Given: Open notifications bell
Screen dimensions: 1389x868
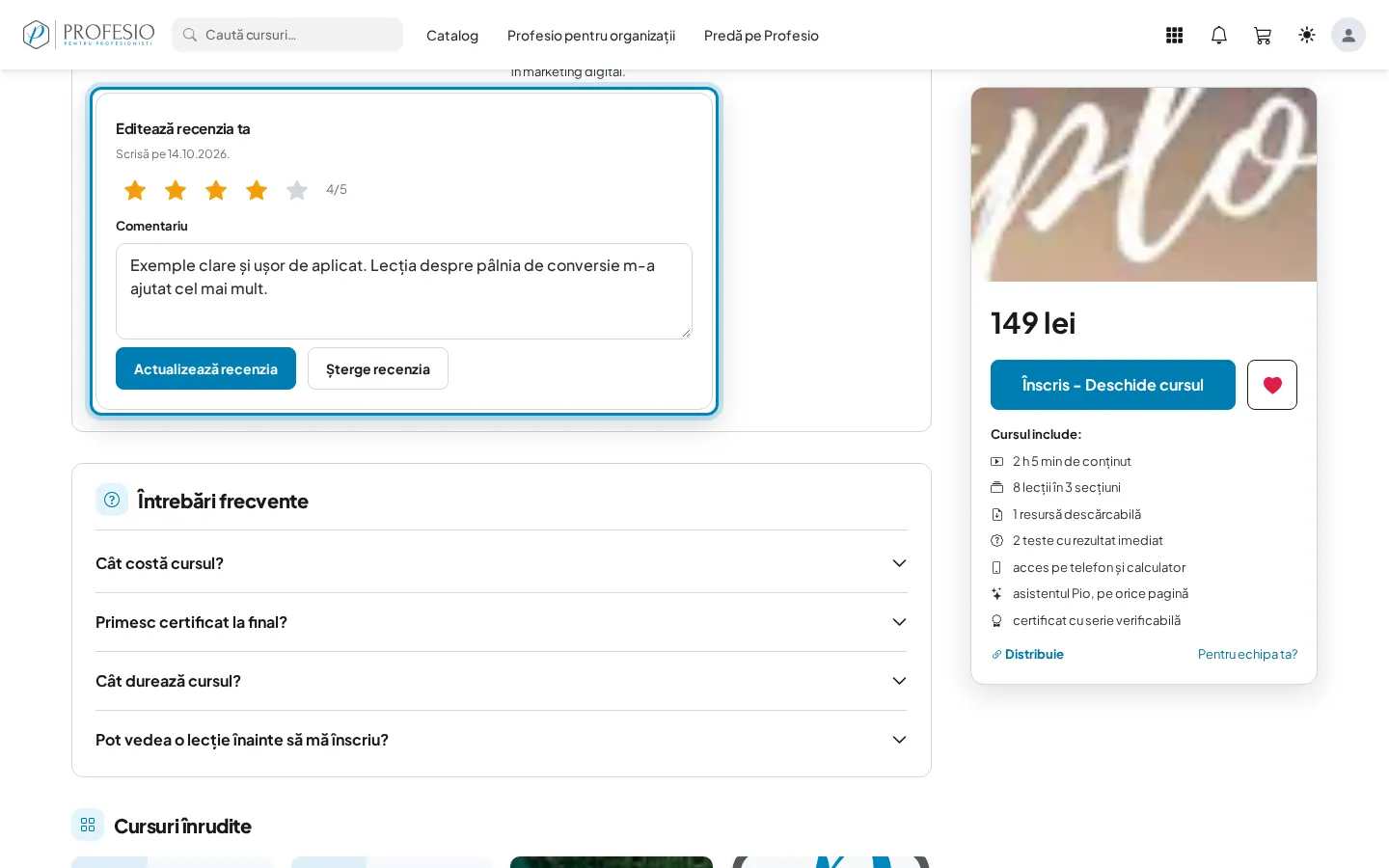Looking at the screenshot, I should click(1219, 36).
